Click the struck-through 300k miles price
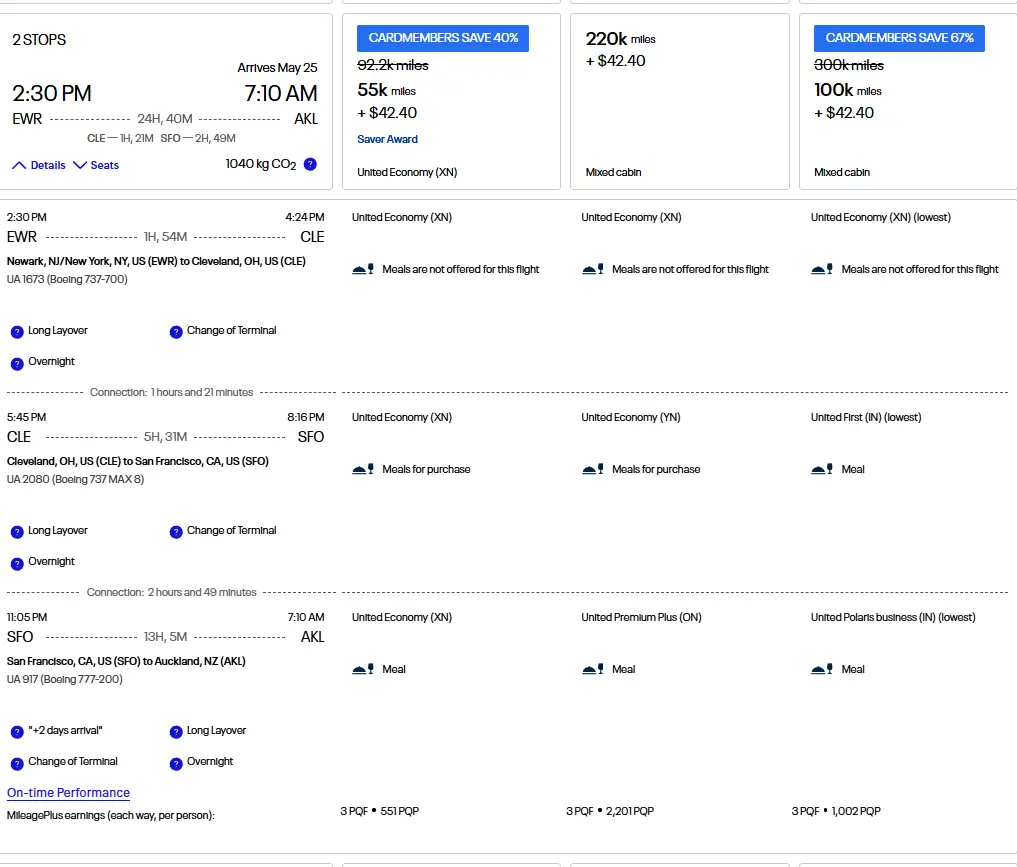Image resolution: width=1017 pixels, height=867 pixels. click(x=849, y=65)
